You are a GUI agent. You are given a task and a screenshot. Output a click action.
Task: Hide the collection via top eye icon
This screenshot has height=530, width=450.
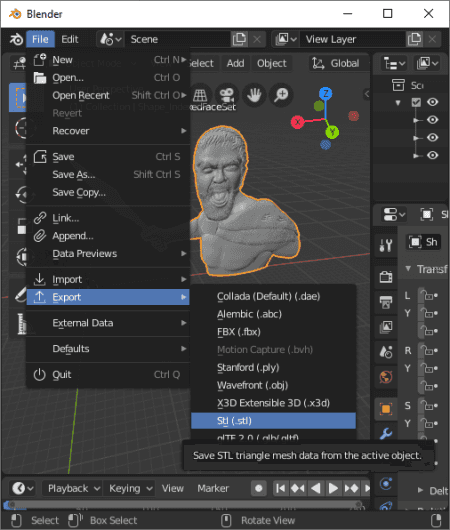[432, 102]
